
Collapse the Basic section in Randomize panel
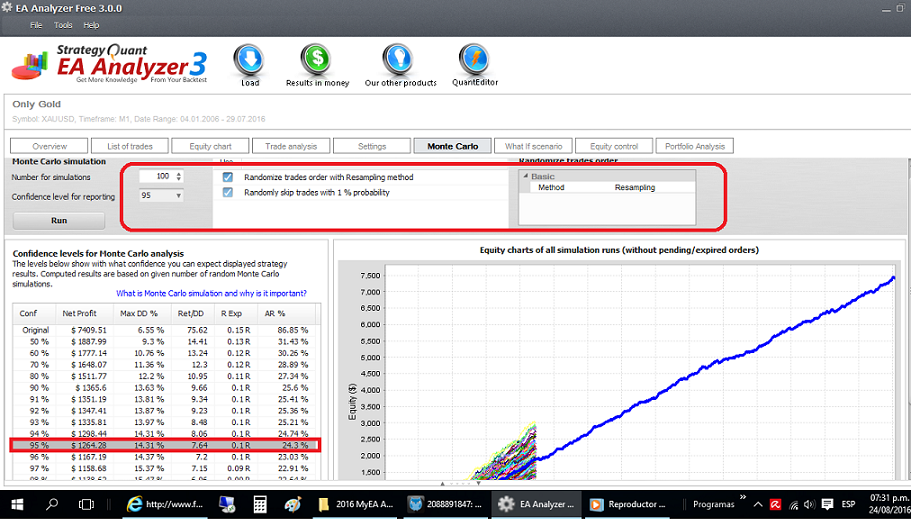(x=524, y=177)
